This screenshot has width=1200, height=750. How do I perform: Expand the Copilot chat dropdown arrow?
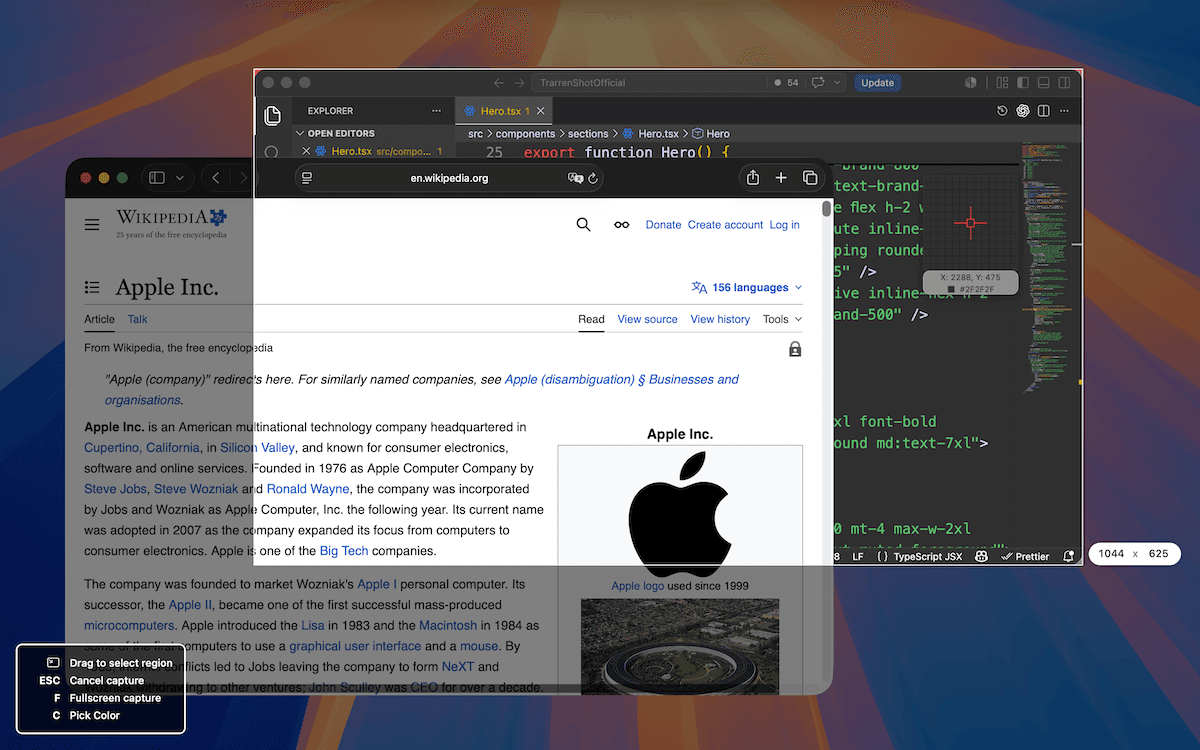click(x=837, y=83)
